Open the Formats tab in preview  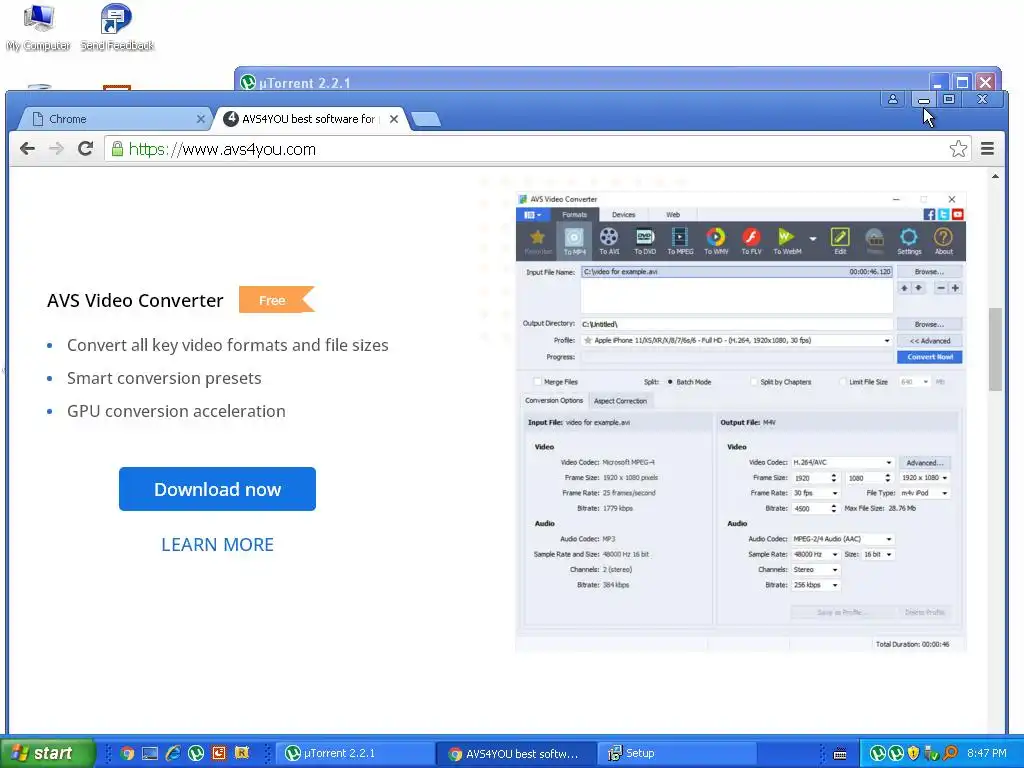coord(575,214)
